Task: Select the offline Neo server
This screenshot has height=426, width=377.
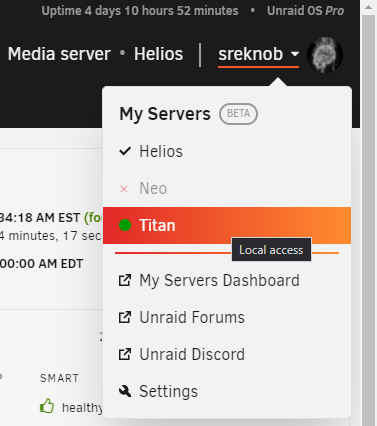Action: click(227, 189)
